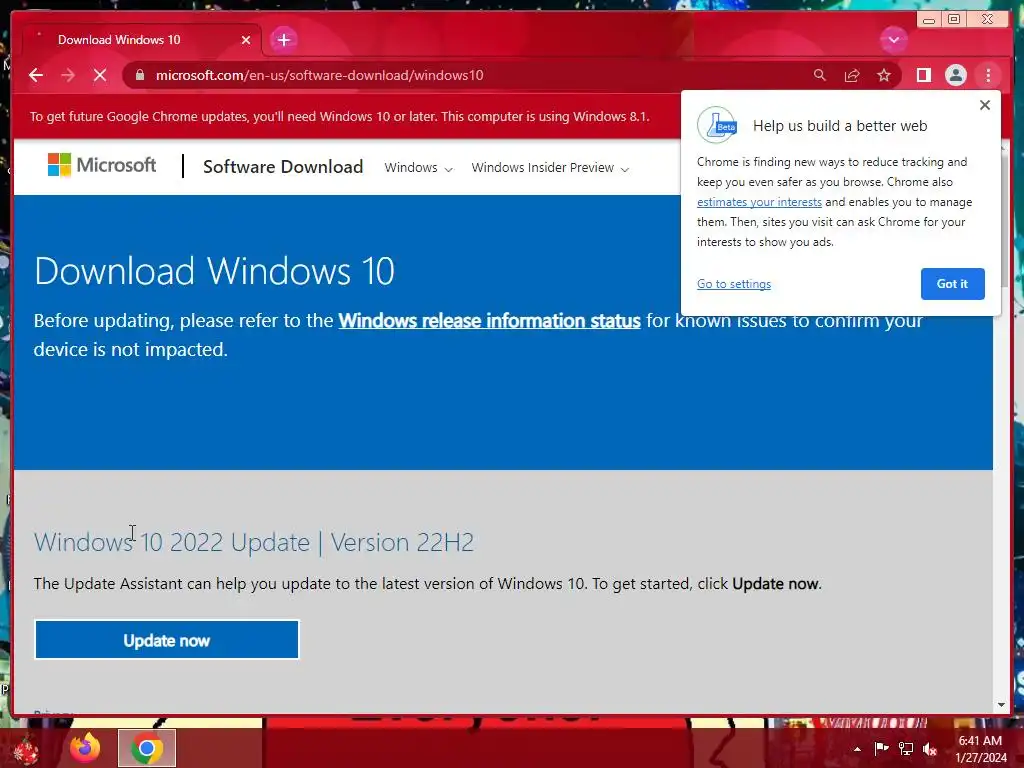Viewport: 1024px width, 768px height.
Task: Click the Start button ornament icon
Action: click(25, 749)
